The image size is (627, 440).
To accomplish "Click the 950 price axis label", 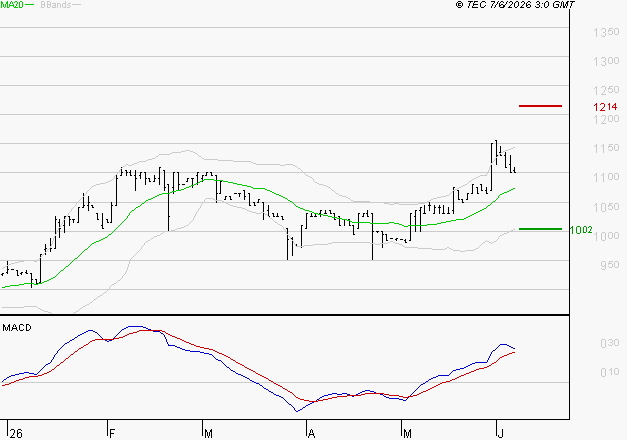I will click(610, 265).
